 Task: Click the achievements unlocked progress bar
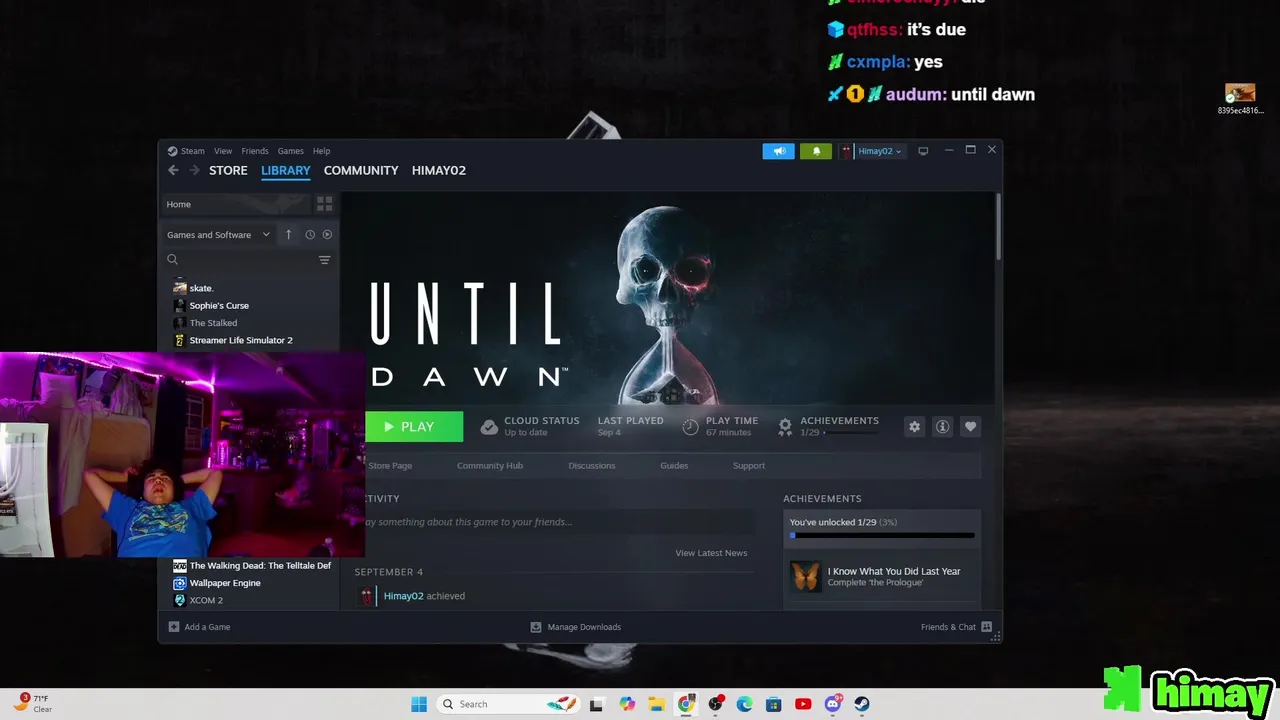click(882, 535)
